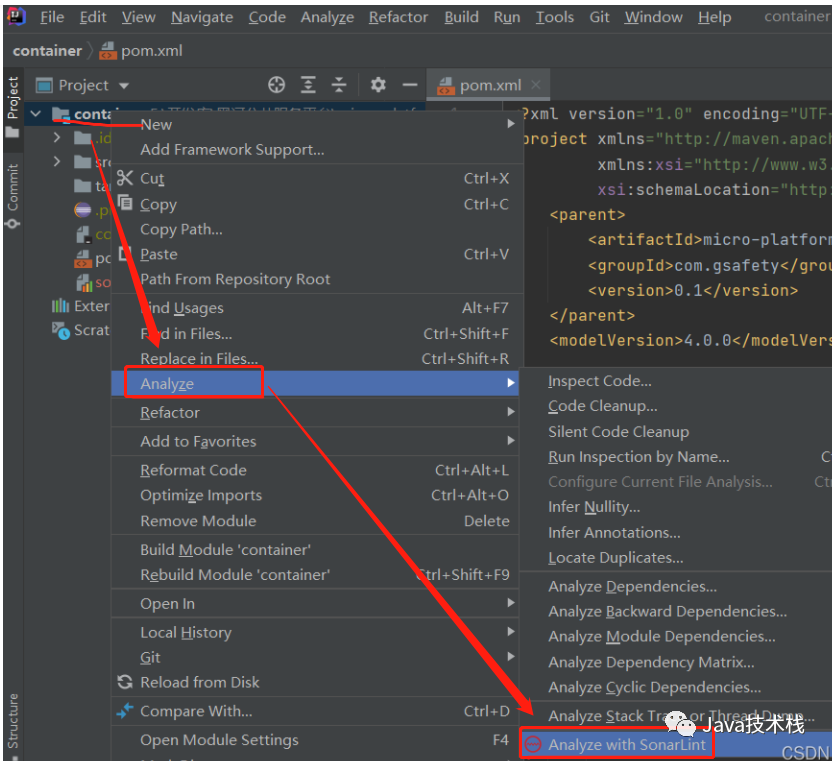
Task: Open the Refactor menu in menu bar
Action: (398, 17)
